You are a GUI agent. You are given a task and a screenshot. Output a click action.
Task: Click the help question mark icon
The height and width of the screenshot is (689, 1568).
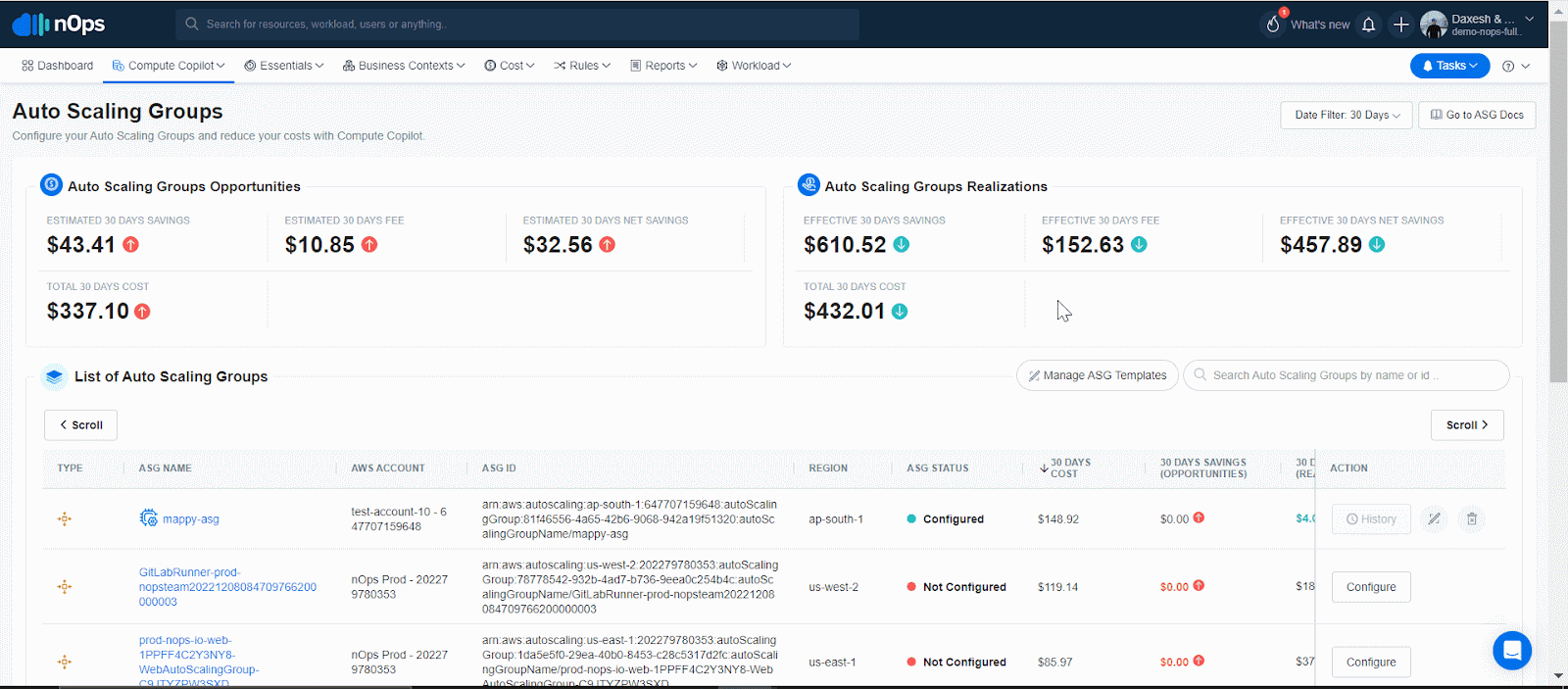coord(1508,66)
